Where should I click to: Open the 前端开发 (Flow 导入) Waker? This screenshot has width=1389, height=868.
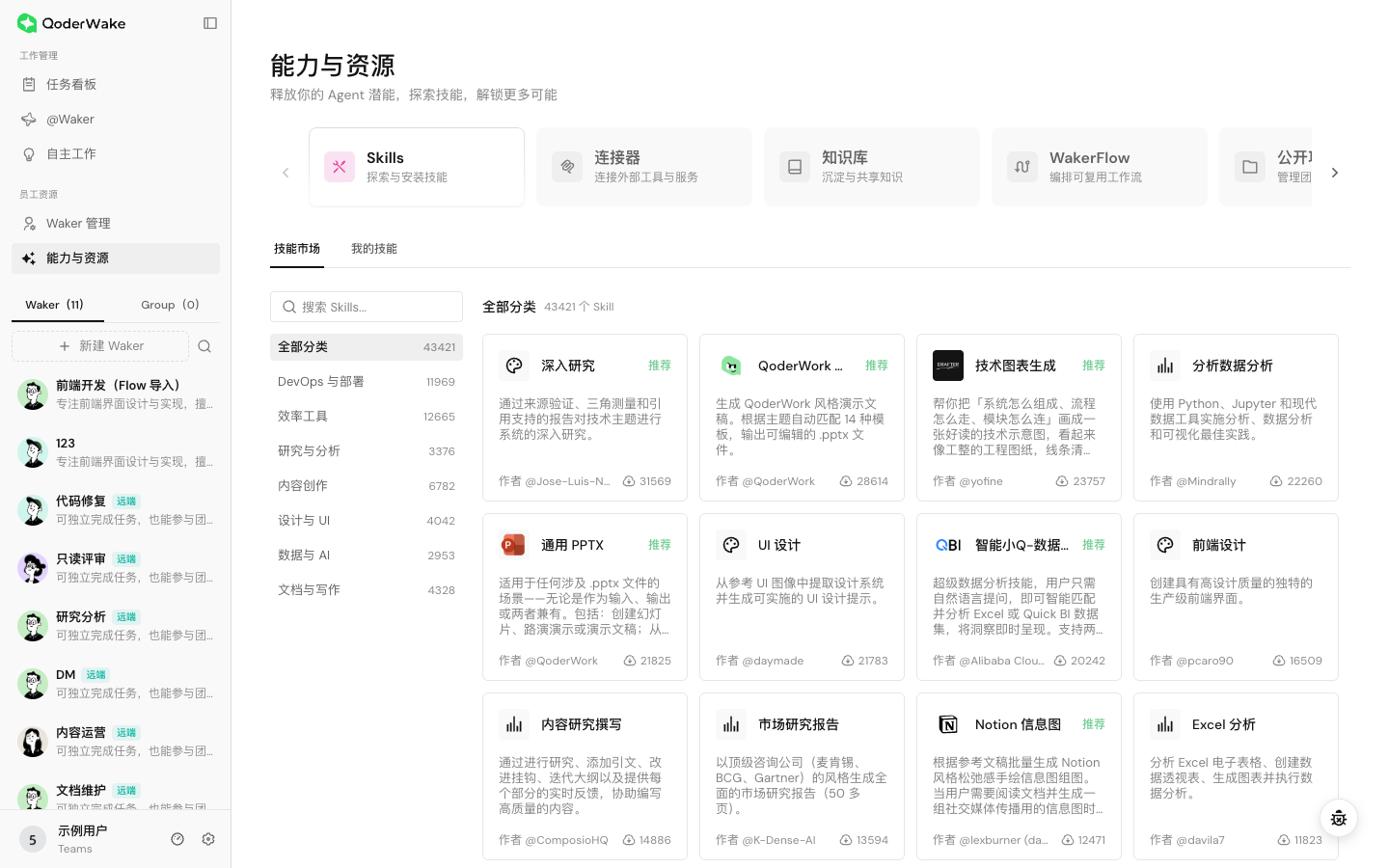click(116, 394)
